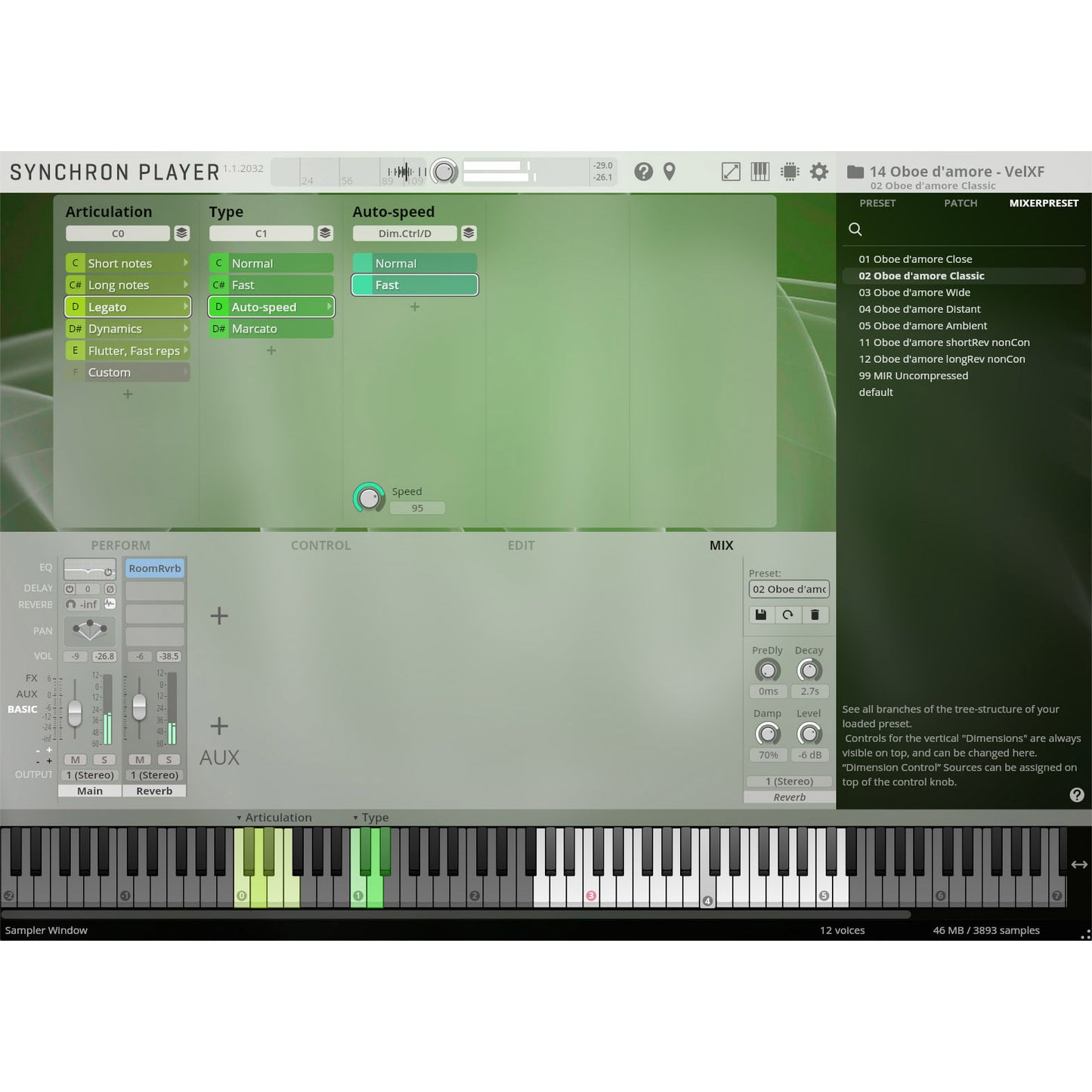Switch to the PATCH tab

point(960,203)
